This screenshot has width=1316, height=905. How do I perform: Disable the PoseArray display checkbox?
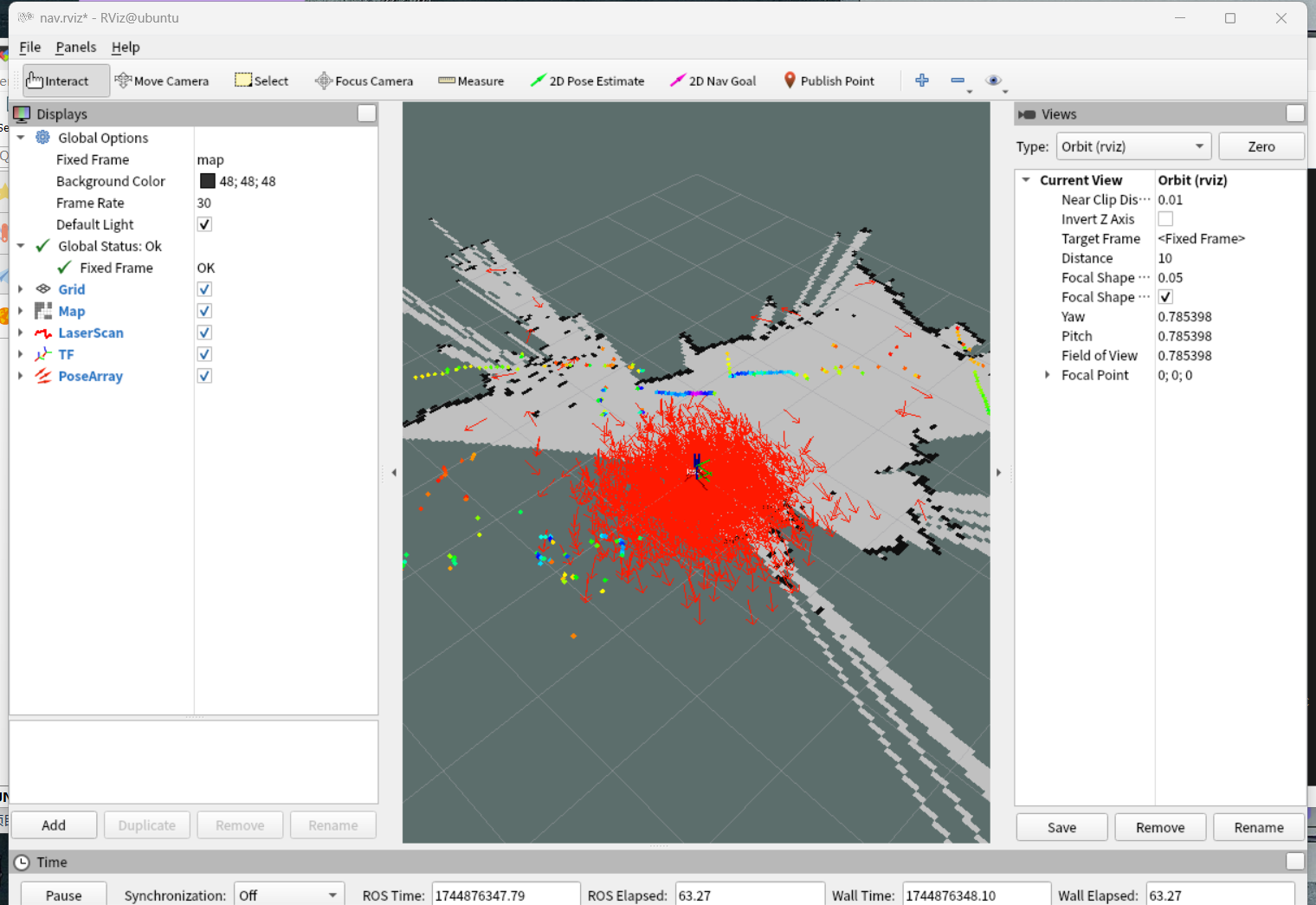[x=204, y=376]
